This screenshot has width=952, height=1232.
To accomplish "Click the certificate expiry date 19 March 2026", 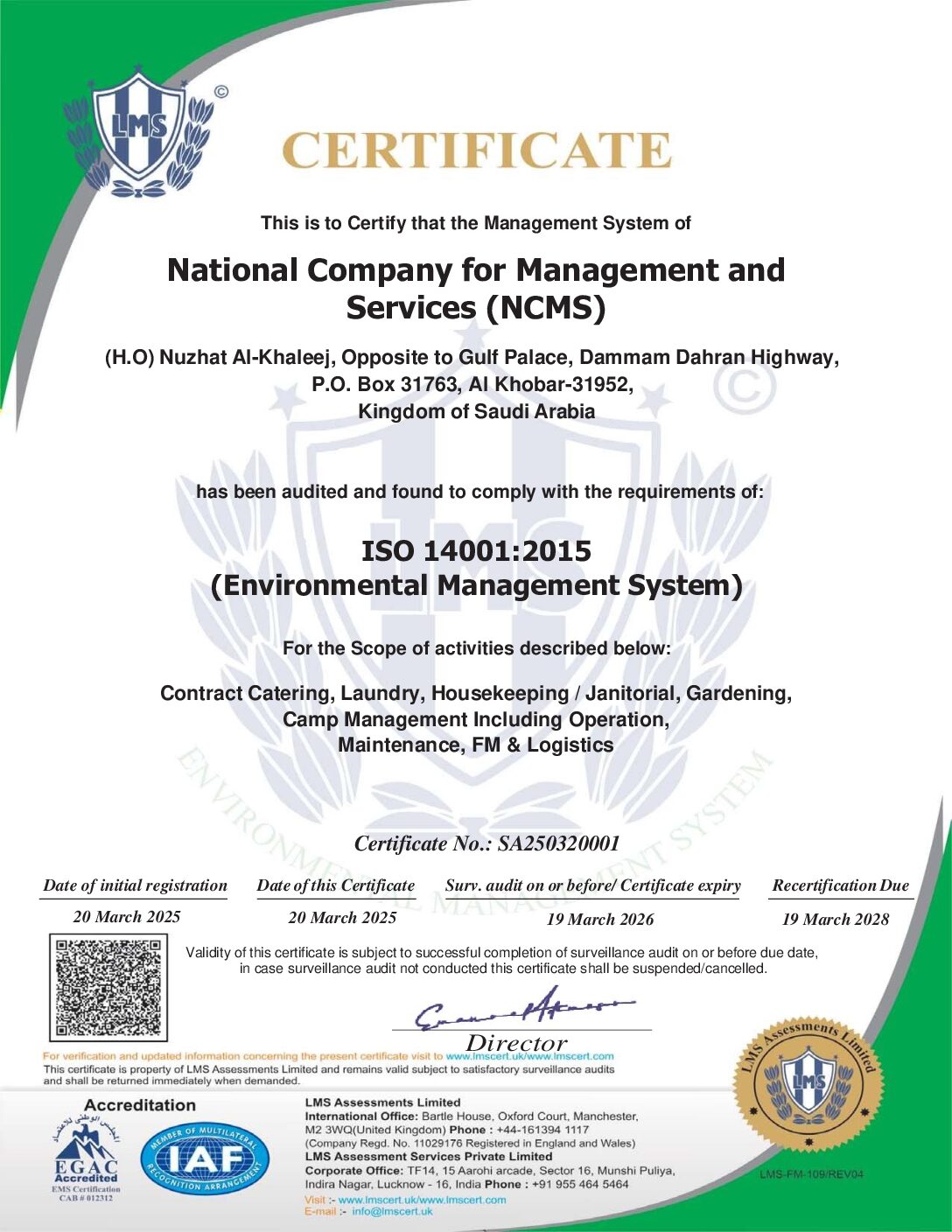I will 599,919.
